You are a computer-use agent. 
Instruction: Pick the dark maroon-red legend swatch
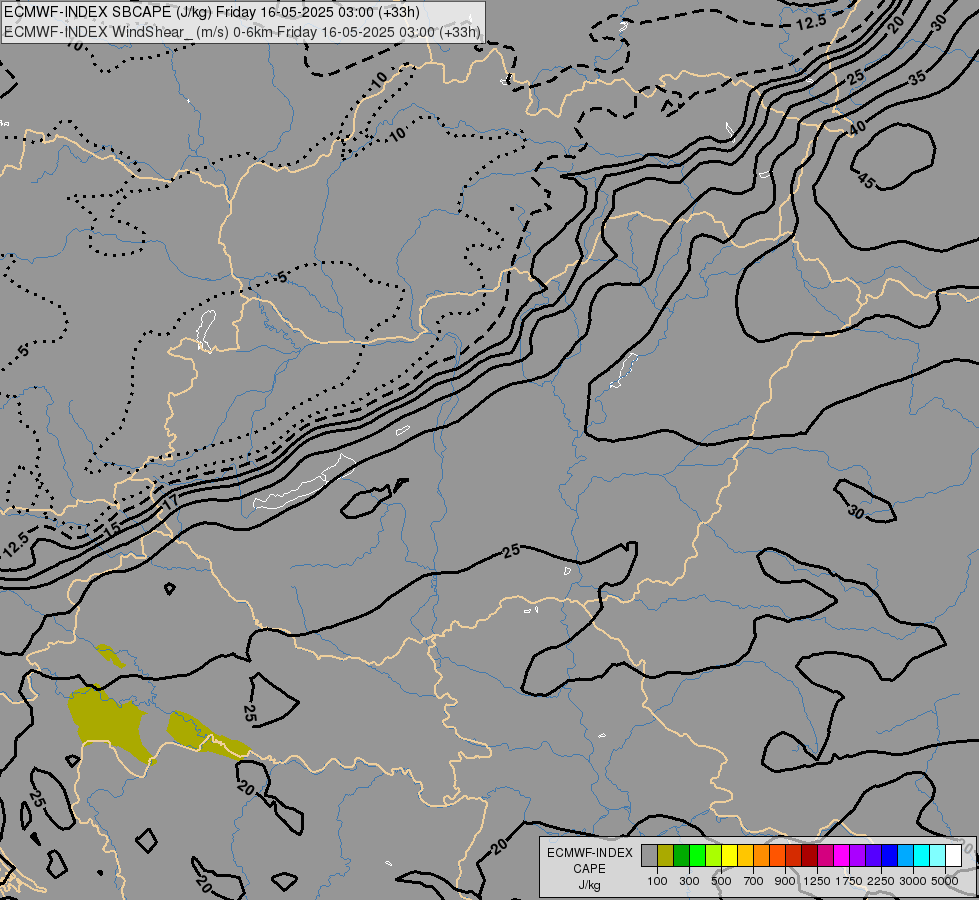[810, 855]
